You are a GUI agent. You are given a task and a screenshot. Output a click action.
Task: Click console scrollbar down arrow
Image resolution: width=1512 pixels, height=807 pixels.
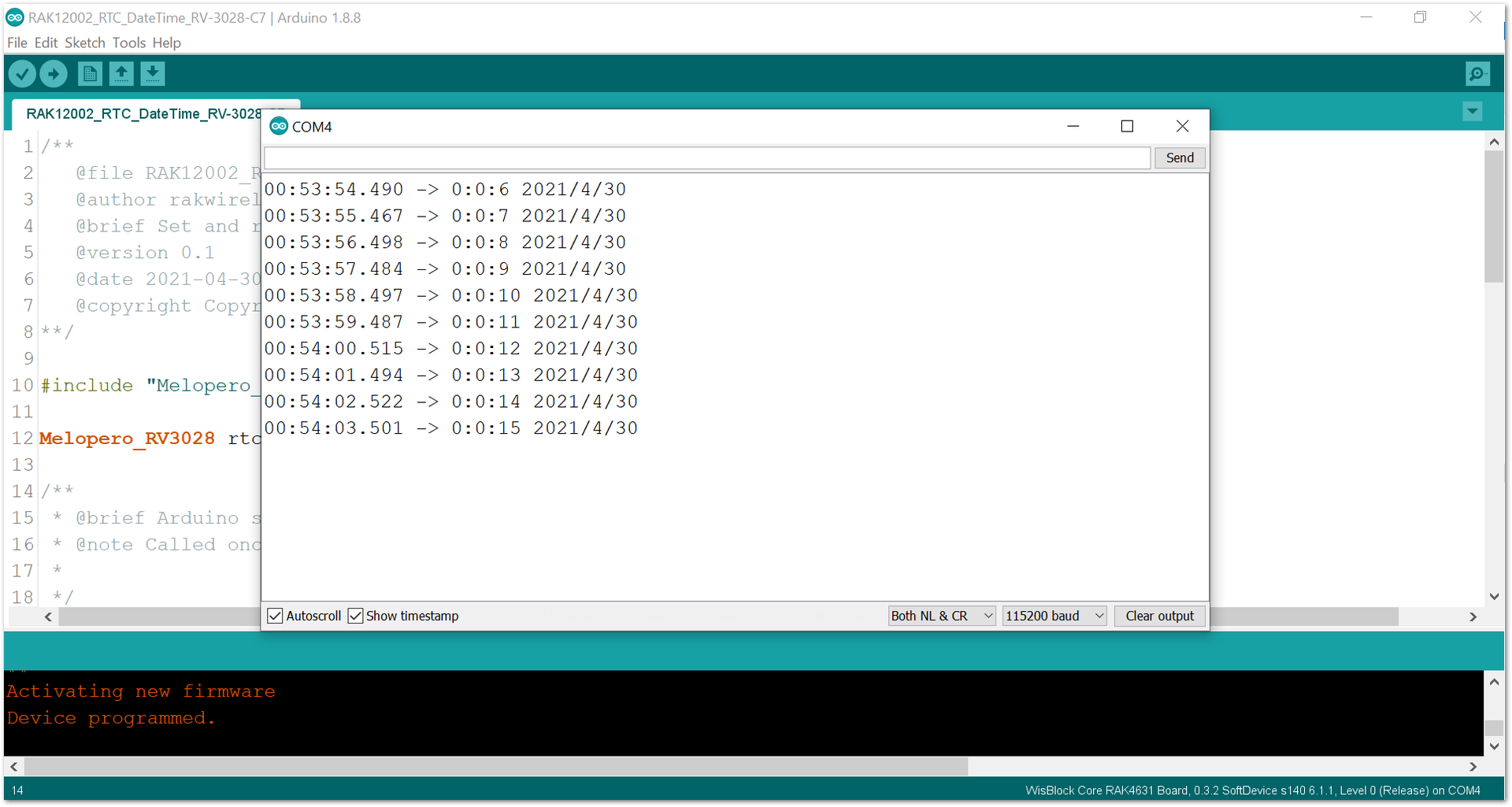click(1494, 746)
